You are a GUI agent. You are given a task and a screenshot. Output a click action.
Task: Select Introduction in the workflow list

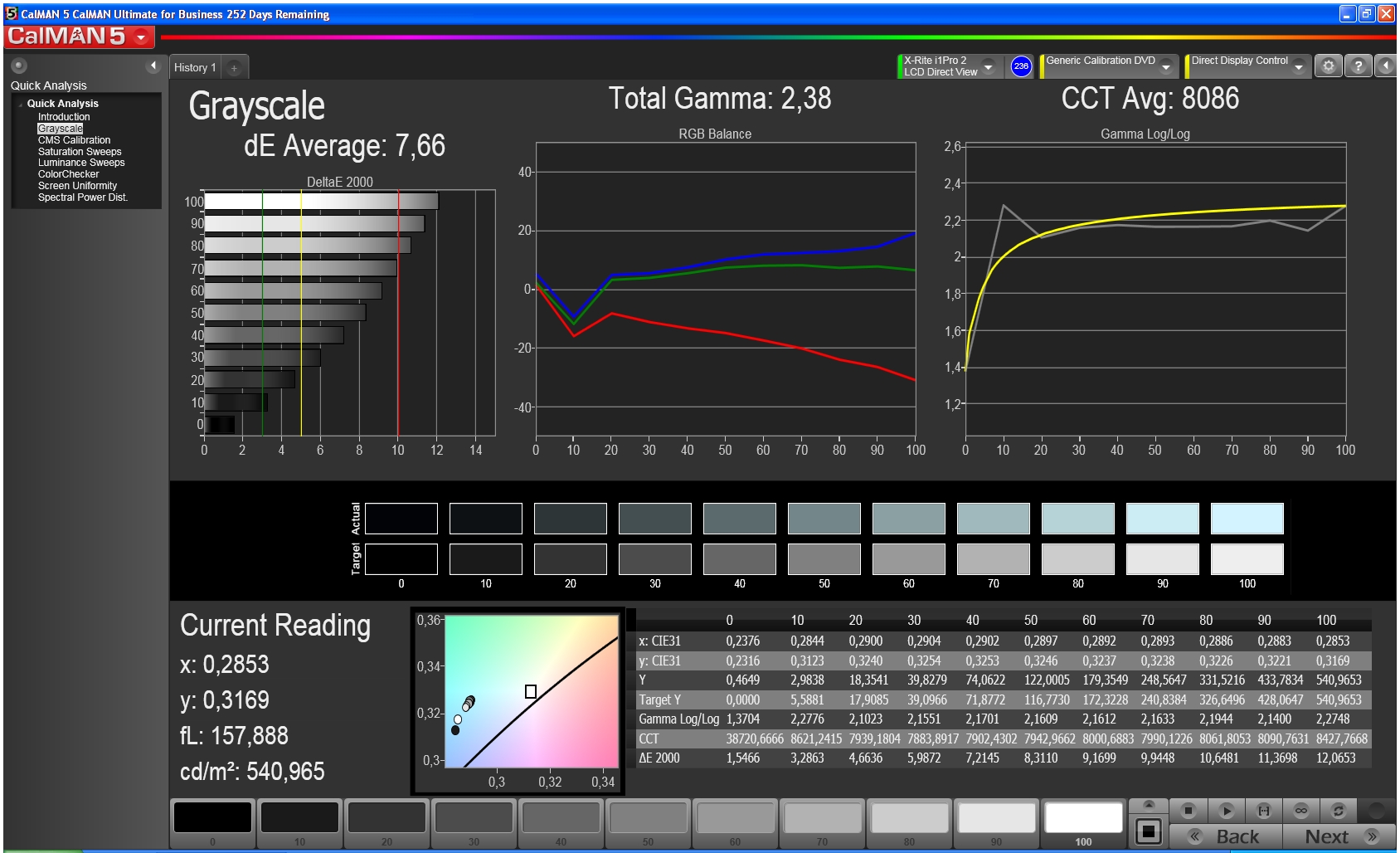point(64,117)
